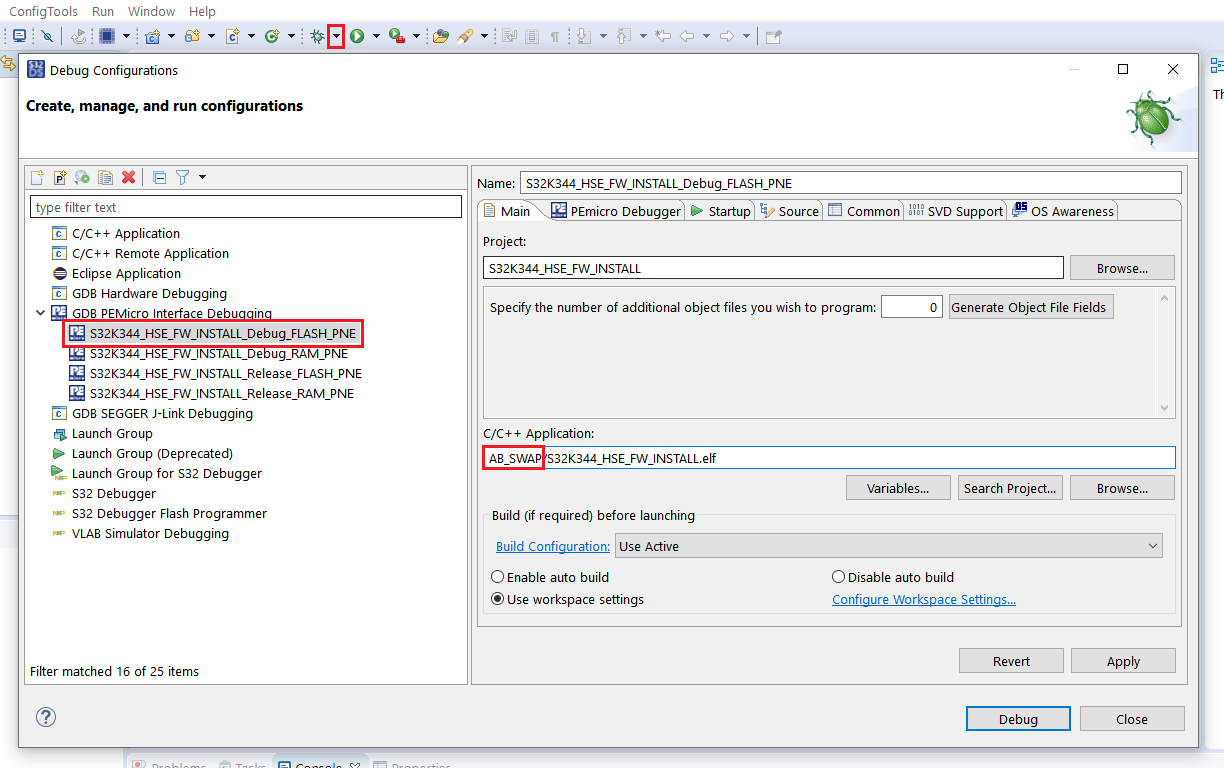This screenshot has height=768, width=1224.
Task: Create a new launch configuration
Action: click(35, 177)
